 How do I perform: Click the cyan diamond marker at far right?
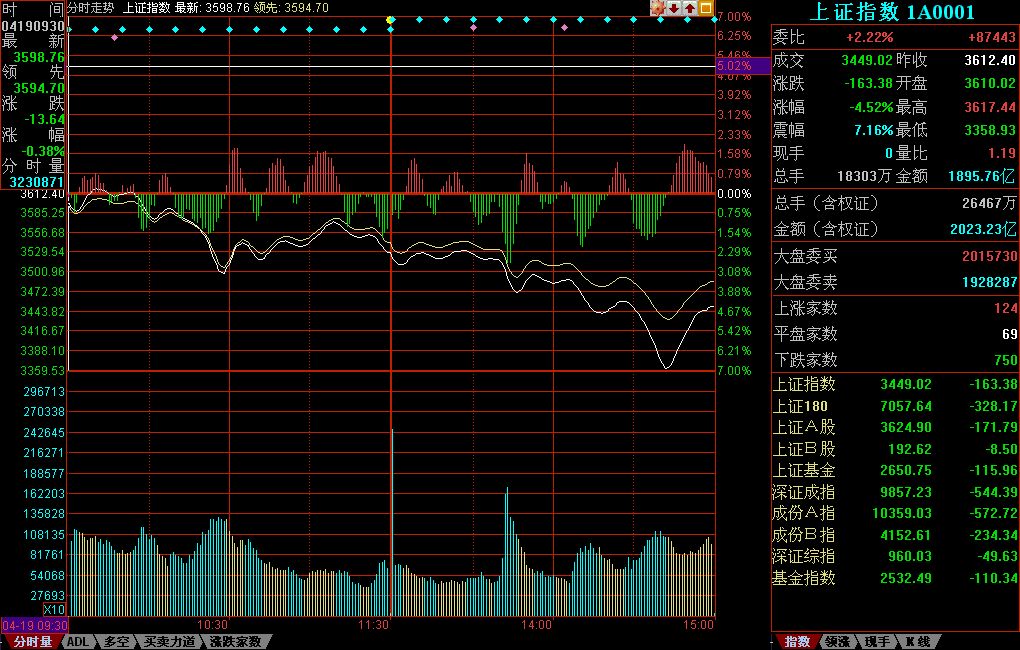click(x=714, y=20)
